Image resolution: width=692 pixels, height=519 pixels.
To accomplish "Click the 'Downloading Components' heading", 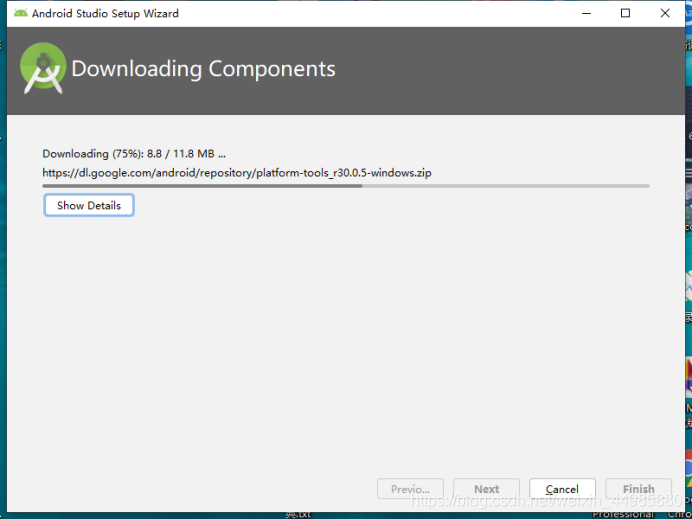I will [203, 69].
